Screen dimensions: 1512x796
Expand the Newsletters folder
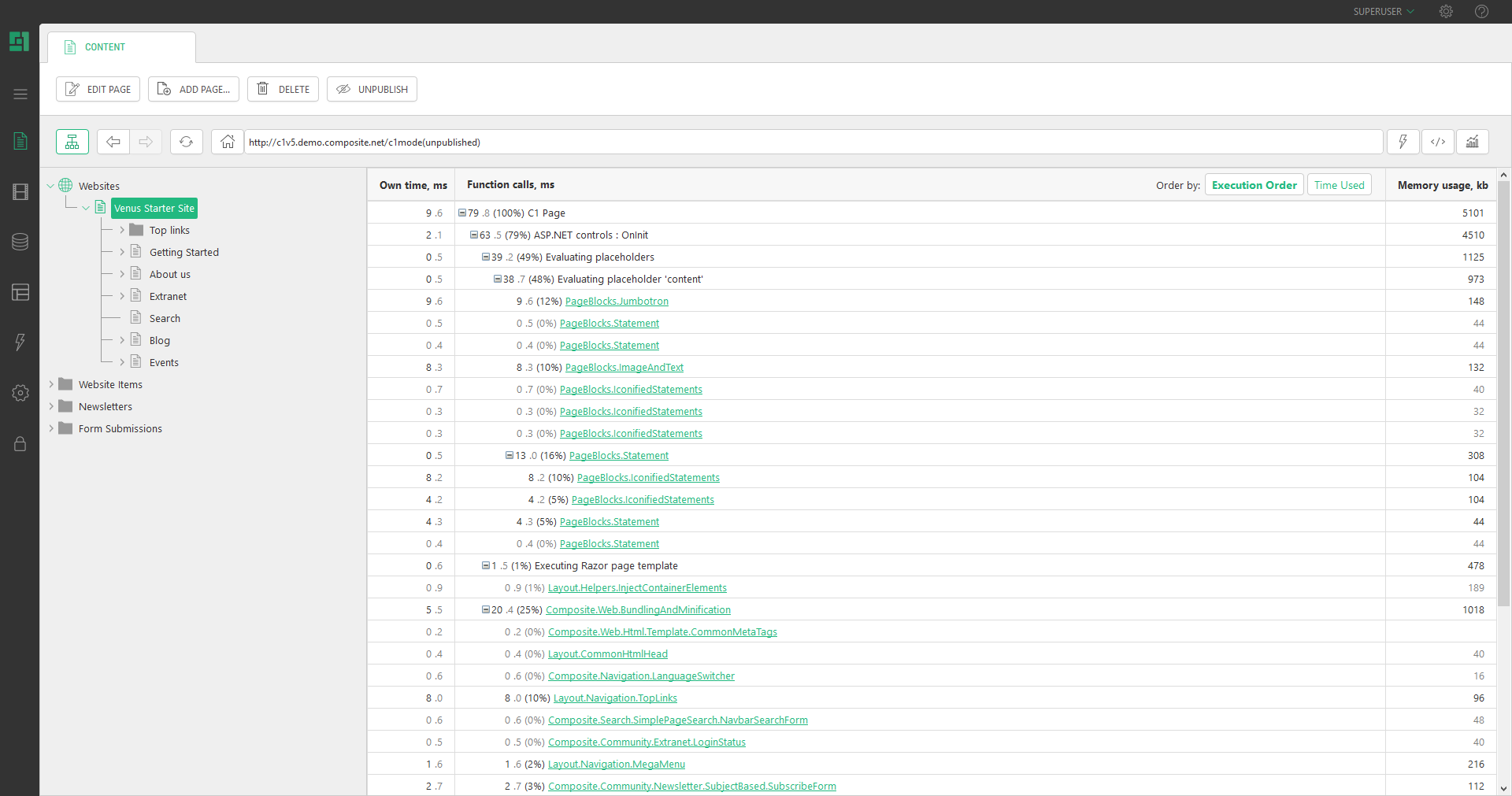(51, 405)
